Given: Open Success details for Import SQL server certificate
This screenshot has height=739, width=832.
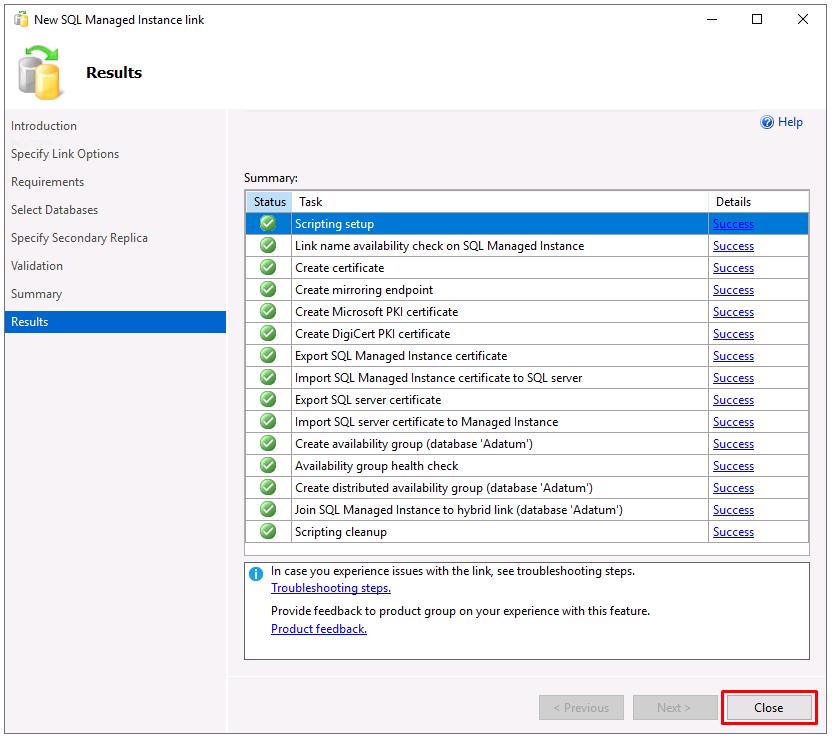Looking at the screenshot, I should click(x=733, y=422).
